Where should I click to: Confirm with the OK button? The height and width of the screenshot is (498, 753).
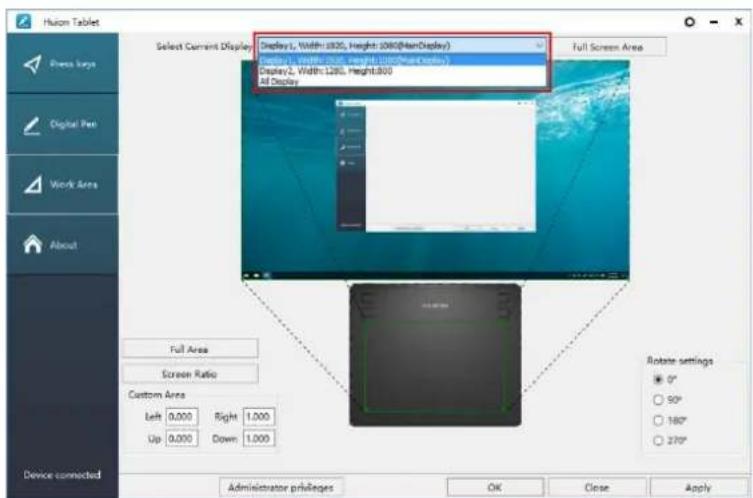pyautogui.click(x=495, y=487)
